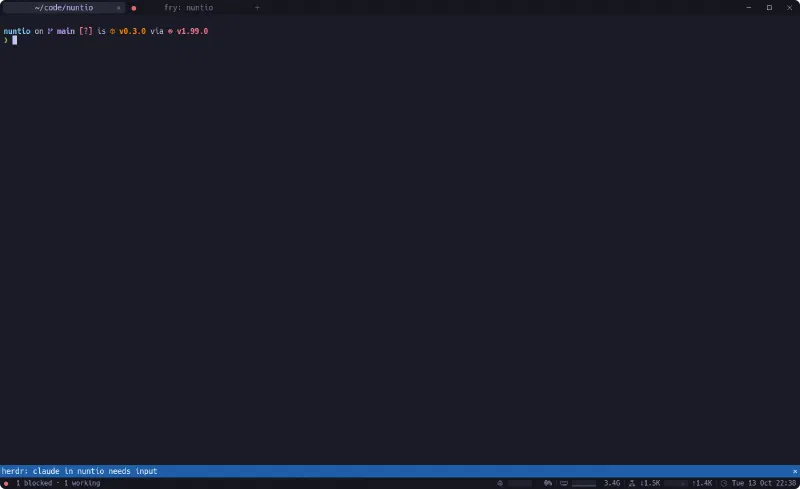Screen dimensions: 800x489
Task: Click the Rust version 'v1.99.0'
Action: pos(192,31)
